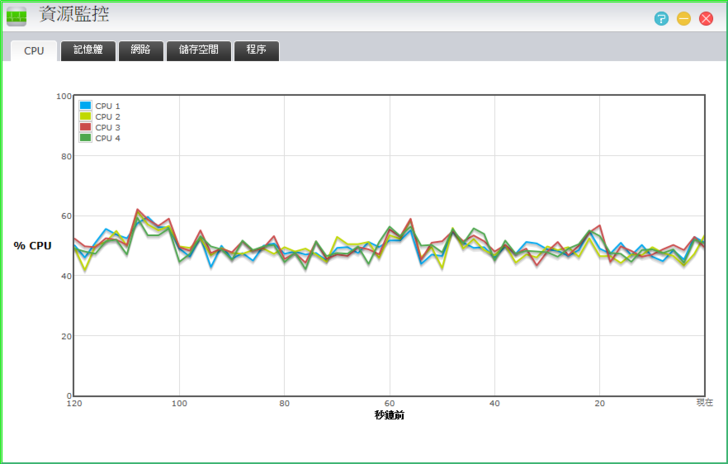Image resolution: width=728 pixels, height=464 pixels.
Task: Select the CPU 1 legend text label
Action: point(108,105)
